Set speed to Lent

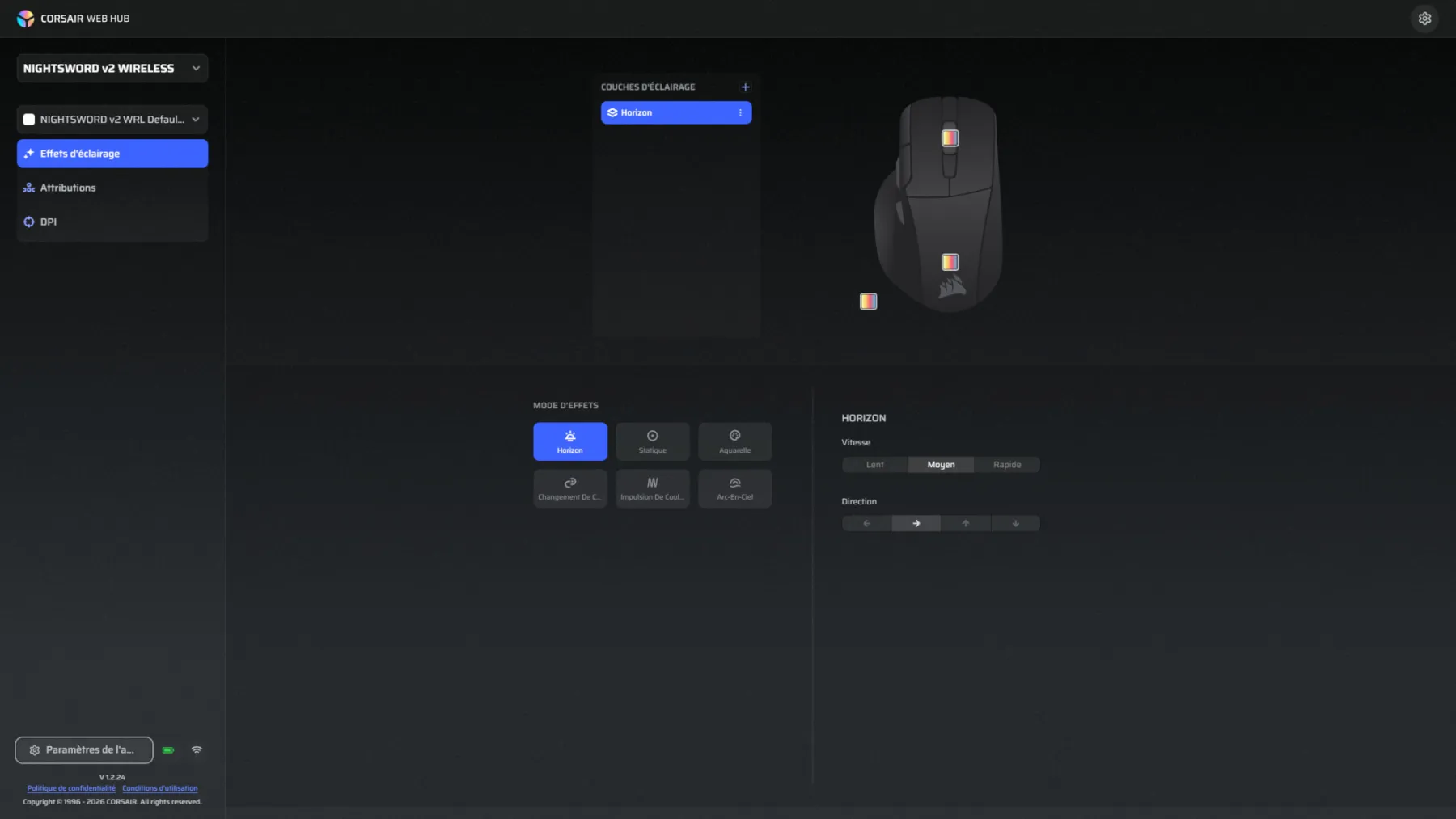[x=875, y=465]
